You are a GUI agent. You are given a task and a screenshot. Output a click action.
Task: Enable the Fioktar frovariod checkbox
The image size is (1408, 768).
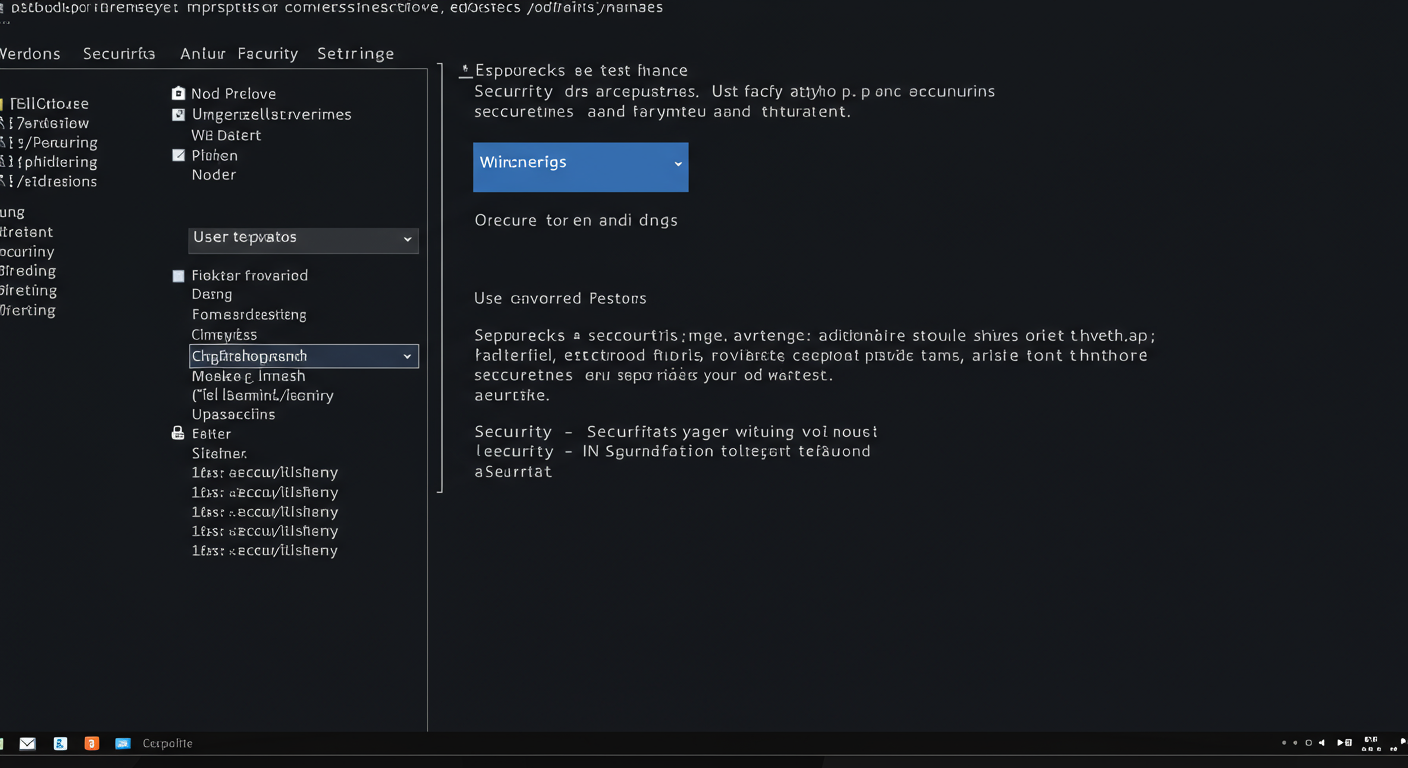click(178, 276)
